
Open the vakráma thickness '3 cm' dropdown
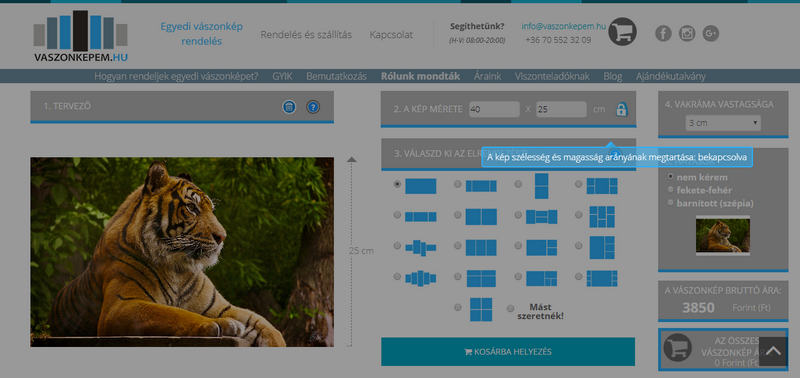(x=722, y=123)
